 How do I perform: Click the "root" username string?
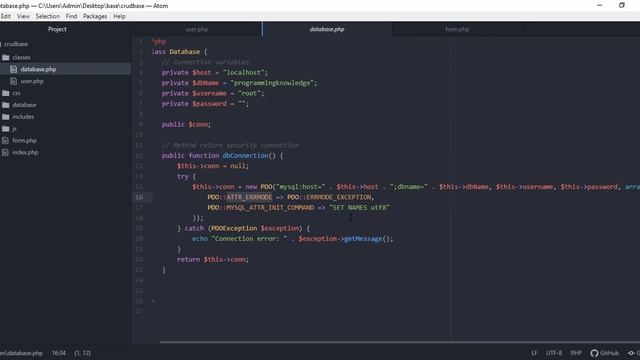click(x=249, y=93)
